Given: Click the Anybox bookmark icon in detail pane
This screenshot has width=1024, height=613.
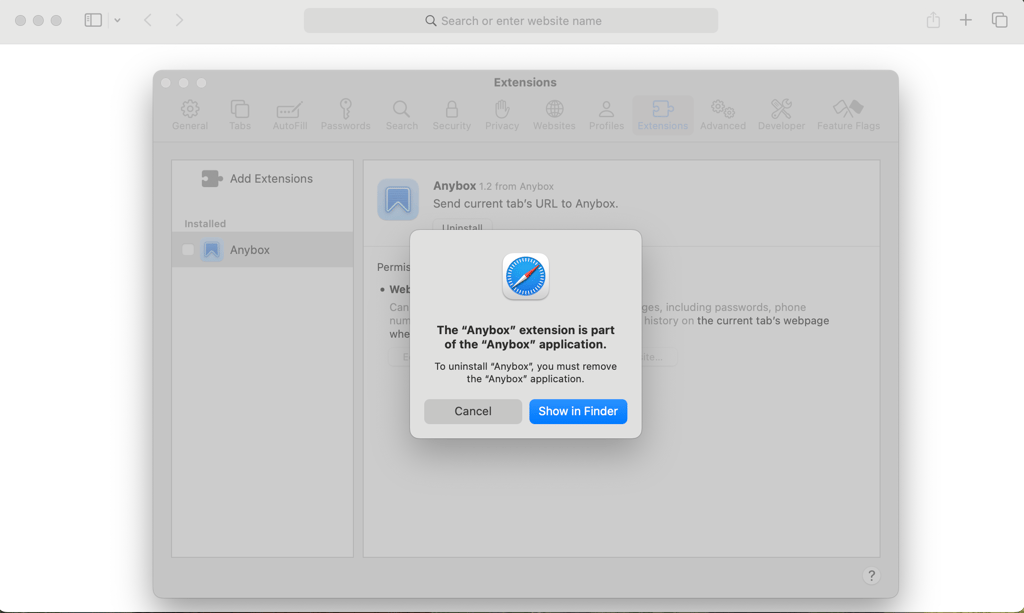Looking at the screenshot, I should [398, 200].
